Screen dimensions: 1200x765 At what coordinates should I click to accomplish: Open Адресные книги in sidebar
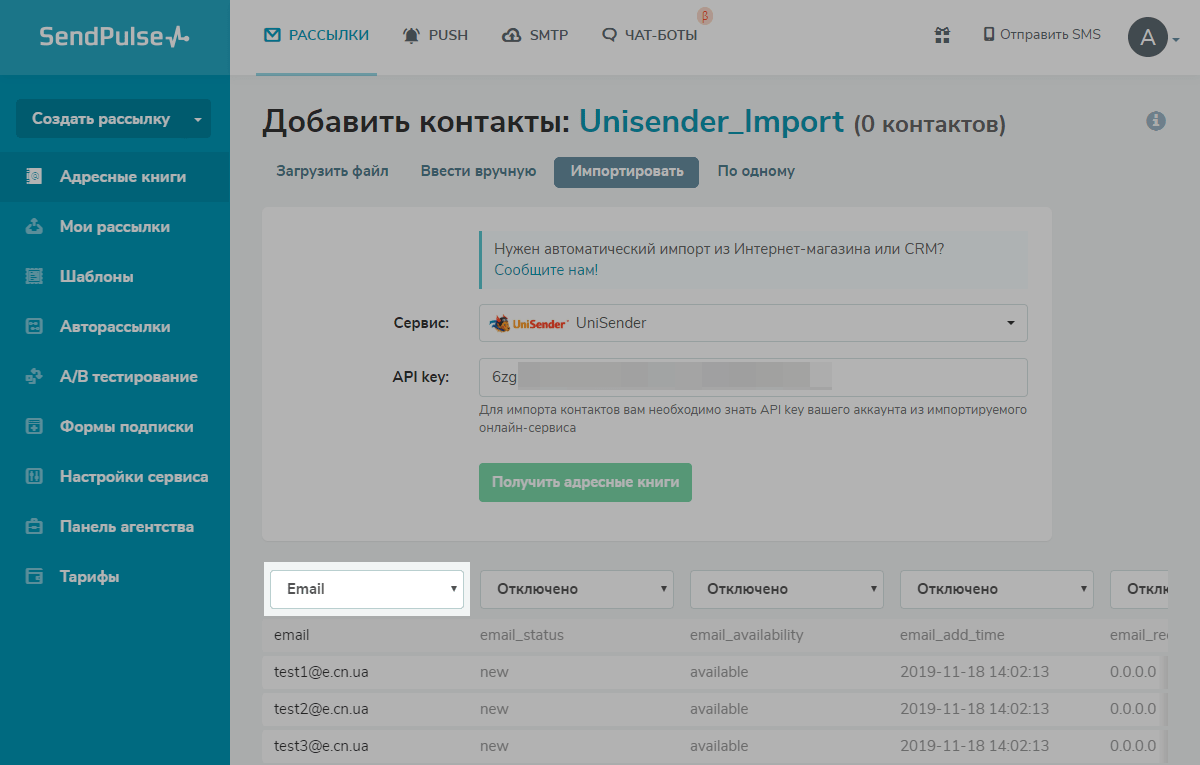click(x=115, y=177)
